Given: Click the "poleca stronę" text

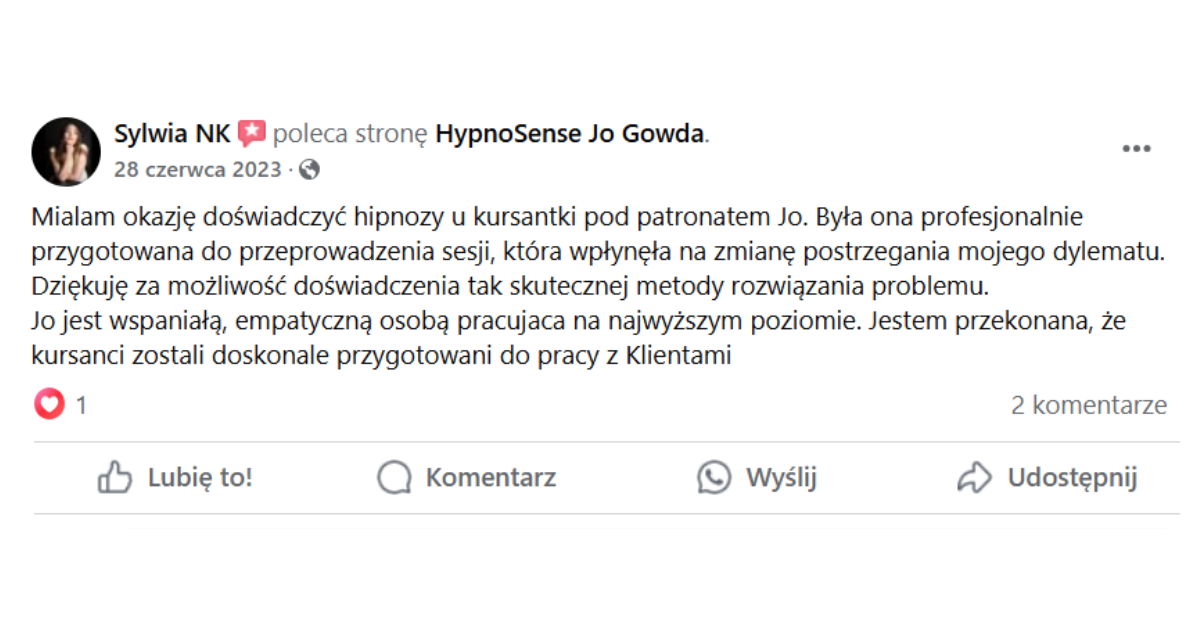Looking at the screenshot, I should point(350,133).
